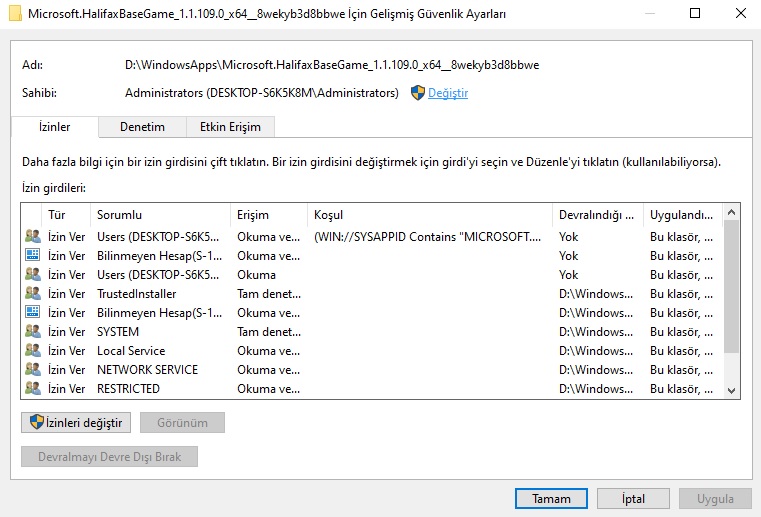761x517 pixels.
Task: Sort by the Uygulandı column header
Action: (x=683, y=215)
